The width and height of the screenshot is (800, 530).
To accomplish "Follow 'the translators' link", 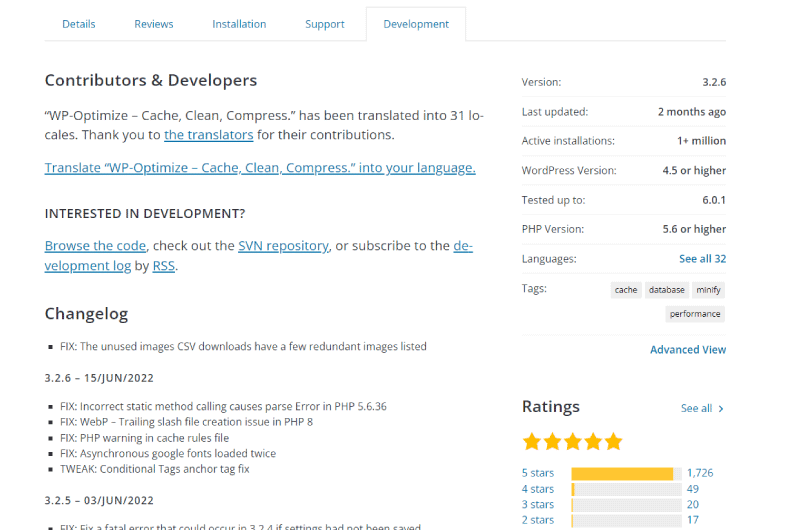I will (x=209, y=135).
